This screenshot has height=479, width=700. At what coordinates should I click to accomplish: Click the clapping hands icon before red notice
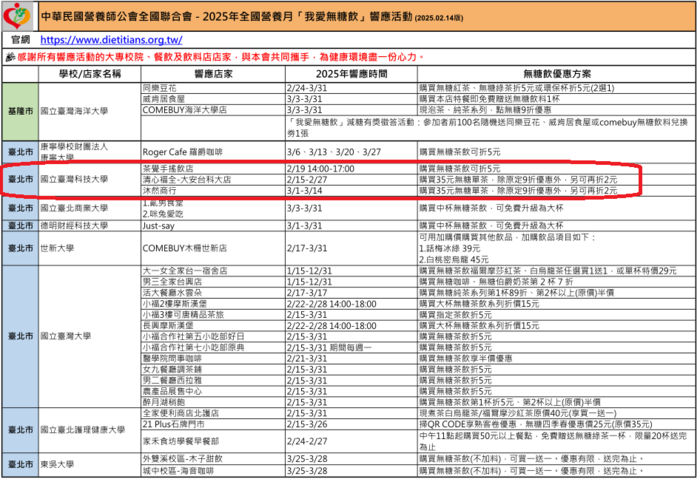click(10, 57)
